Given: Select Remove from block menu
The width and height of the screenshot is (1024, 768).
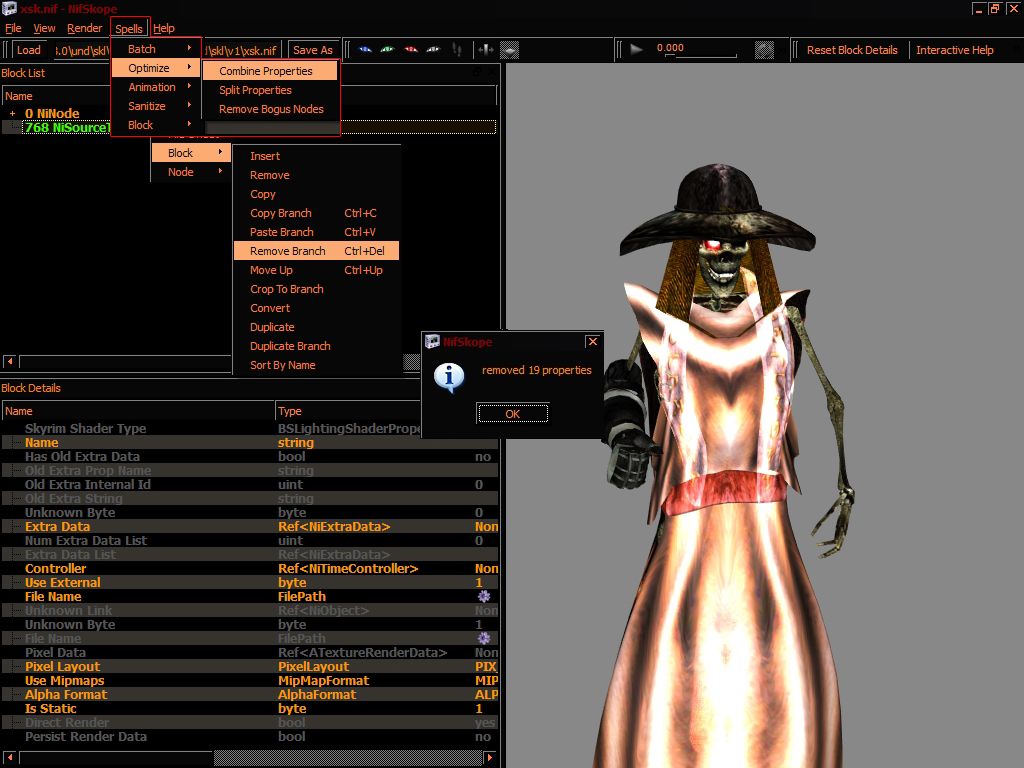Looking at the screenshot, I should (316, 175).
